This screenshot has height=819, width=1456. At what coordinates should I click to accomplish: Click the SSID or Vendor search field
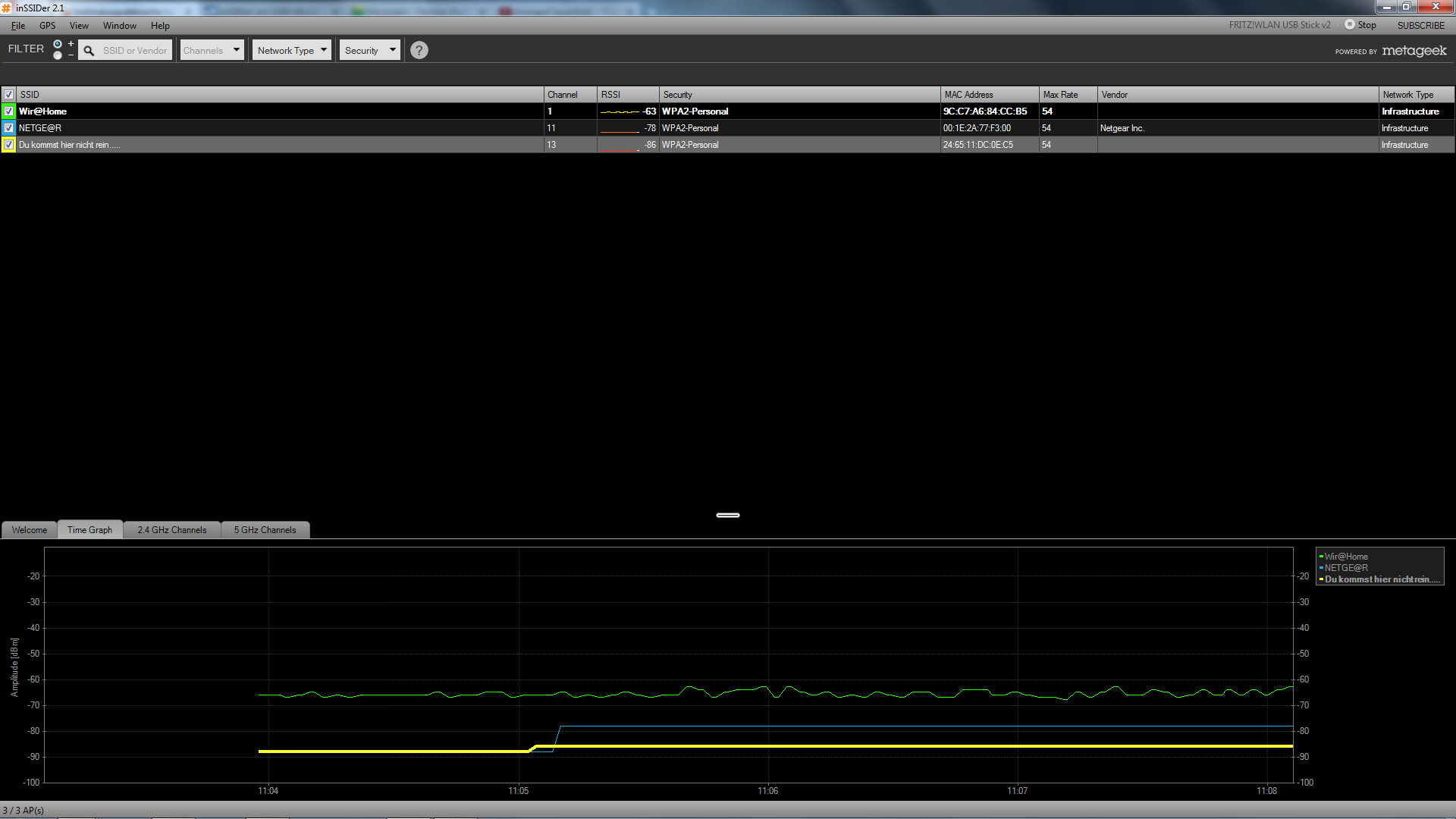tap(134, 51)
